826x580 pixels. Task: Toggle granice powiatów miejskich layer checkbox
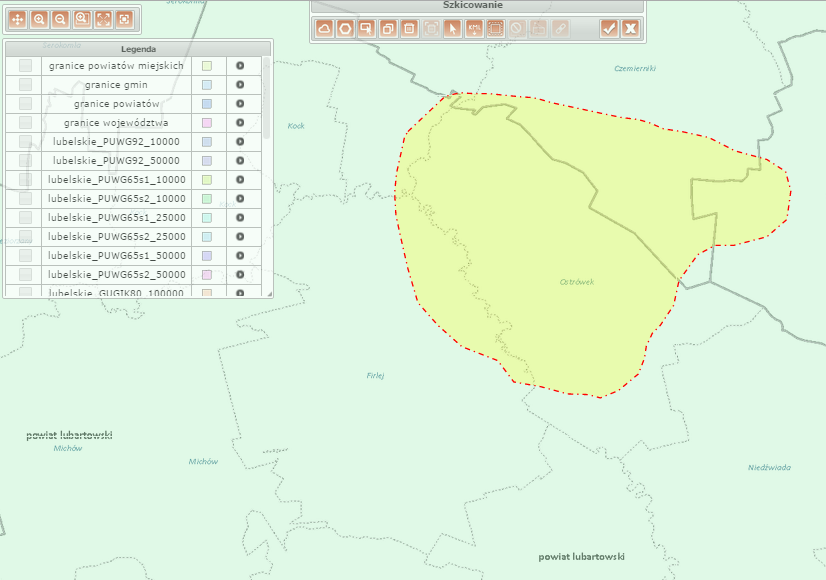click(x=25, y=66)
